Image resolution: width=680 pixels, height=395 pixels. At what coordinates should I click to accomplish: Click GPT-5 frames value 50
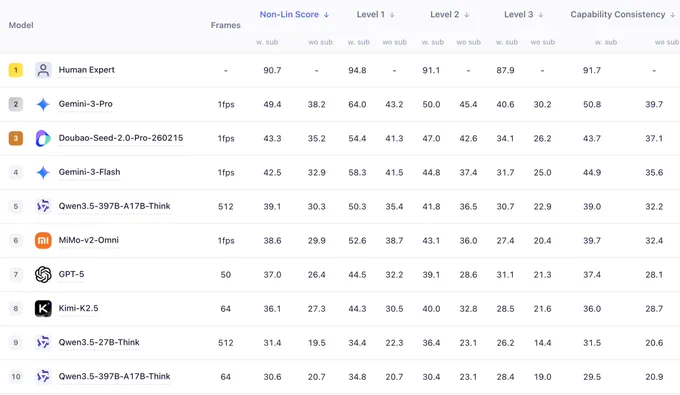226,274
